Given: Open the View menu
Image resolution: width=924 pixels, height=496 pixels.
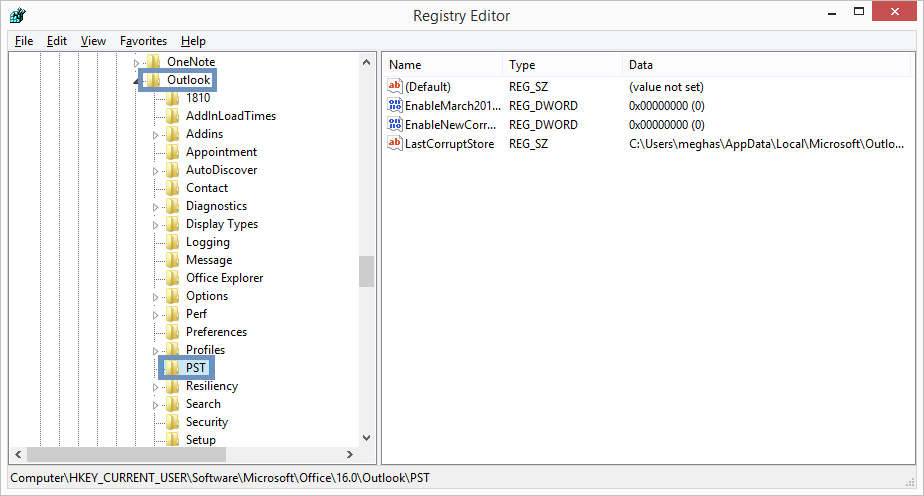Looking at the screenshot, I should [93, 41].
